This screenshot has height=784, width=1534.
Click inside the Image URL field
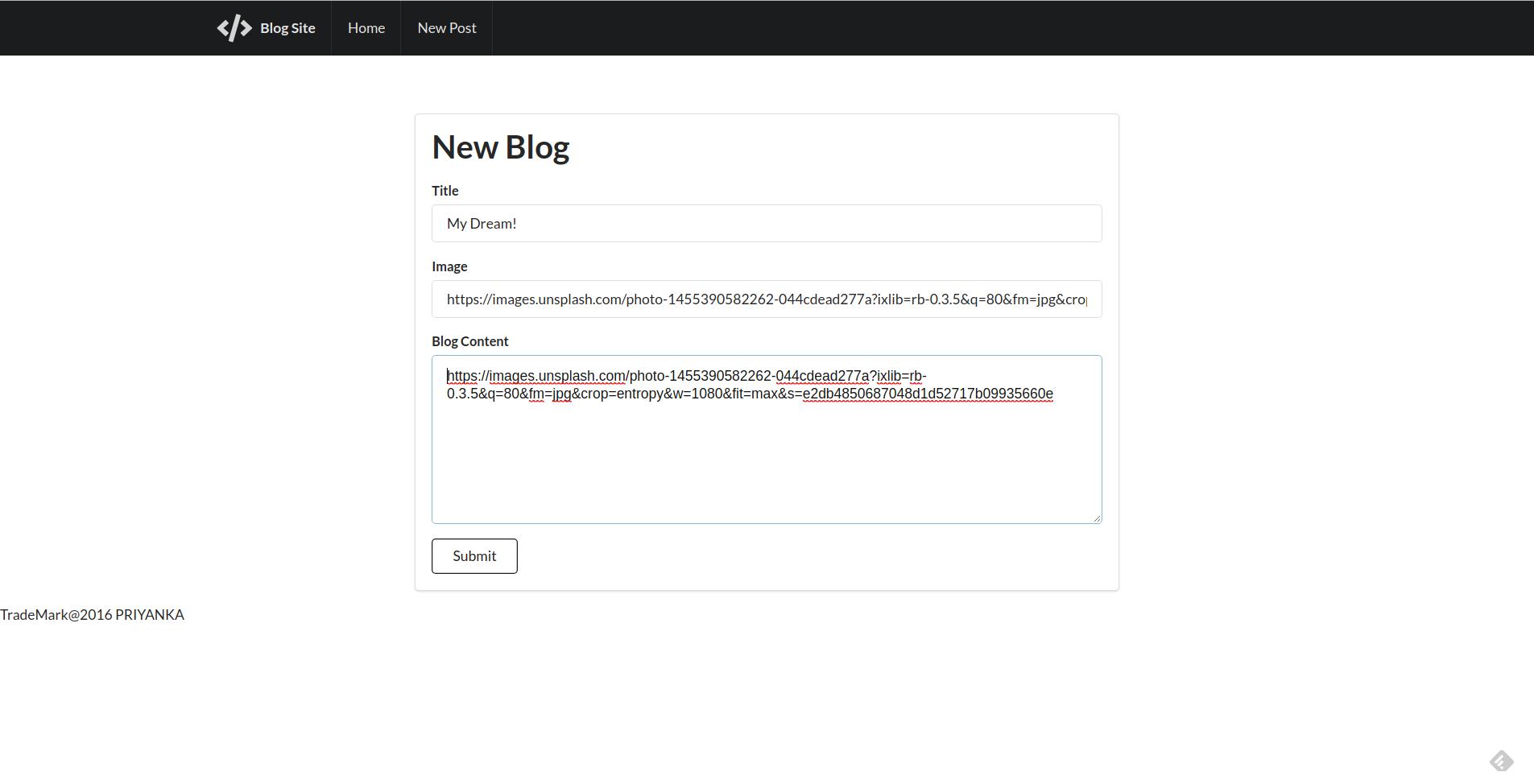765,299
